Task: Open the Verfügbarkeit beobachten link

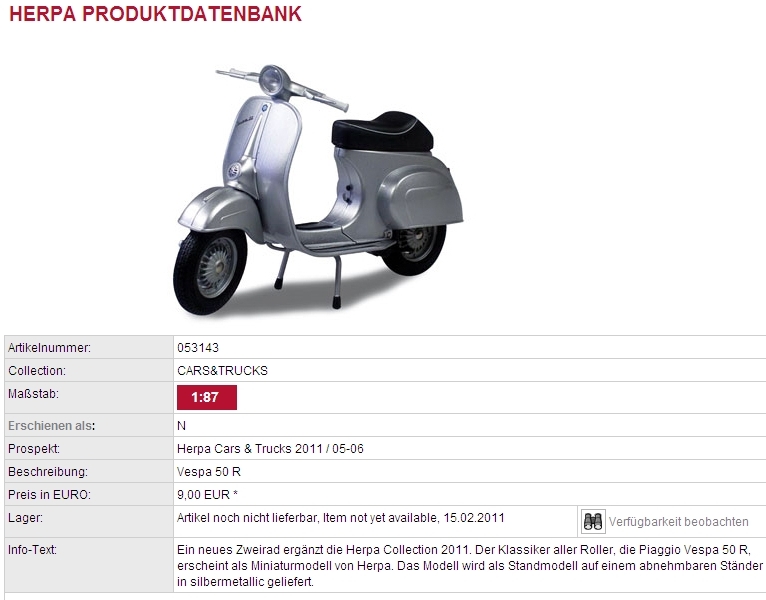Action: (679, 522)
